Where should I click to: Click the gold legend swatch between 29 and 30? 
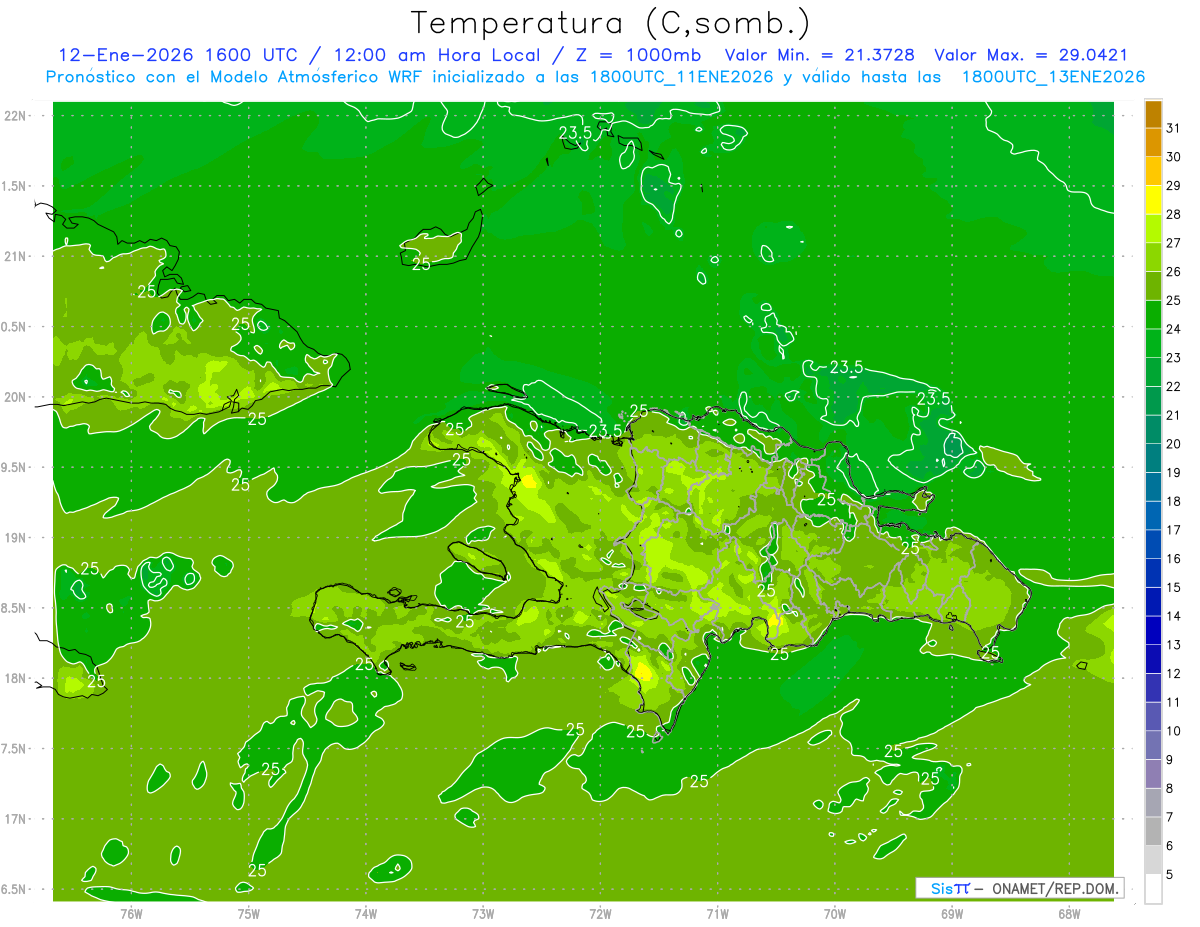click(1153, 171)
